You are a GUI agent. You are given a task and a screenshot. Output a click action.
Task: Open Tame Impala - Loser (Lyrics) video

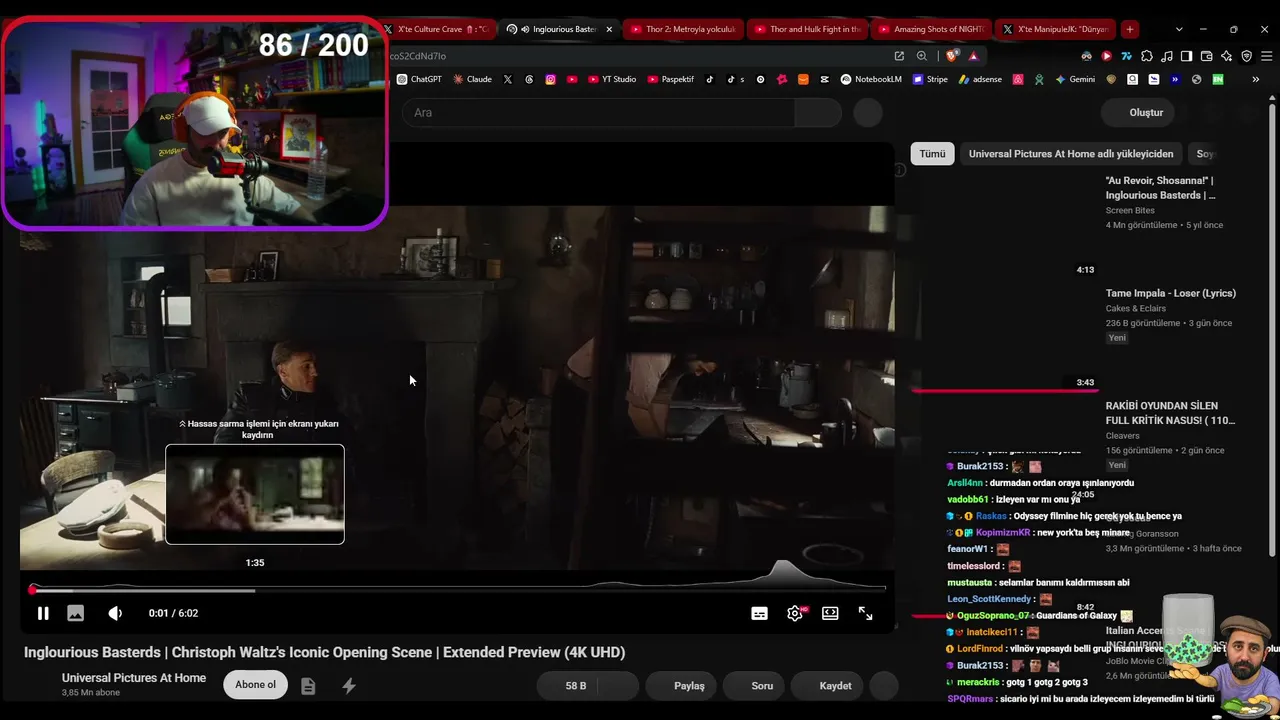pyautogui.click(x=1171, y=293)
